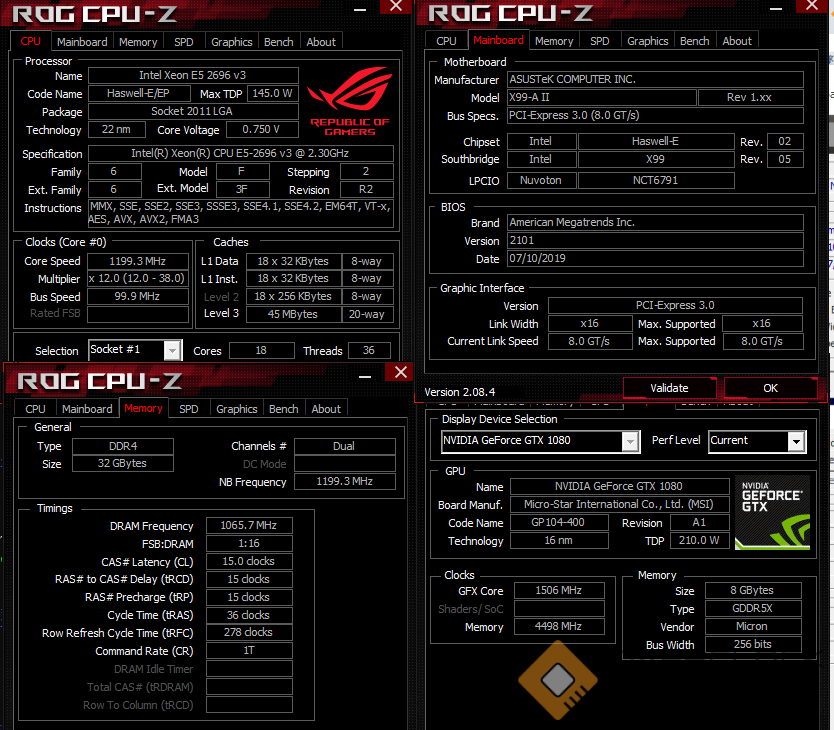Open Memory tab in top-left CPU-Z window
Screen dimensions: 834x730
tap(138, 42)
